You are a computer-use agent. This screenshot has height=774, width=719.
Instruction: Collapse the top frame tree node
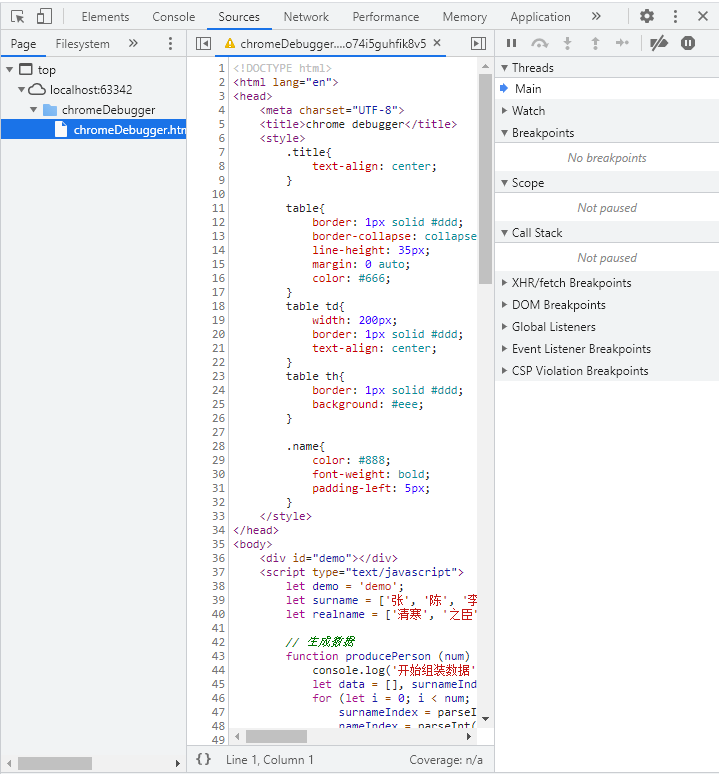[9, 69]
